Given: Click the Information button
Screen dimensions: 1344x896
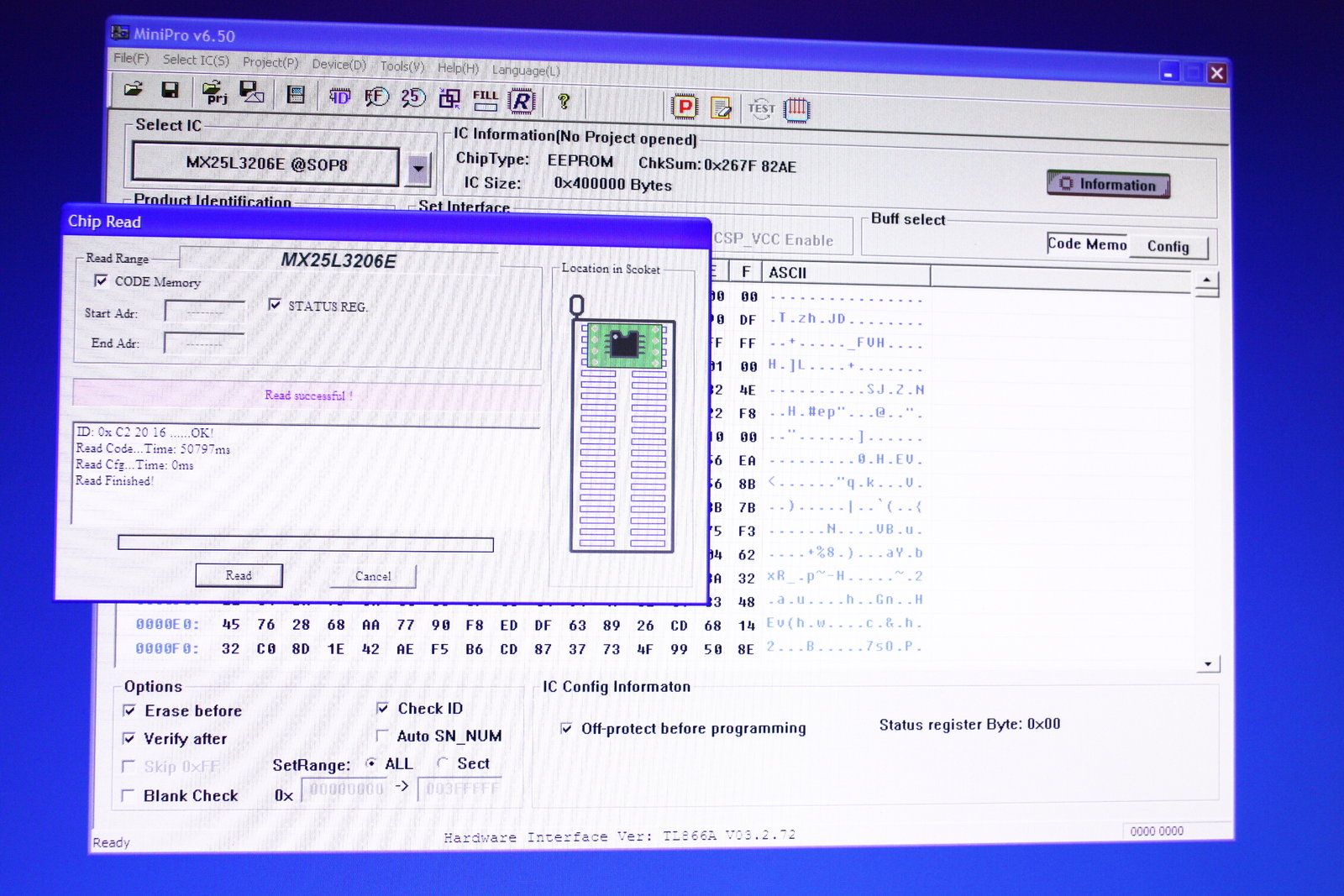Looking at the screenshot, I should 1108,184.
